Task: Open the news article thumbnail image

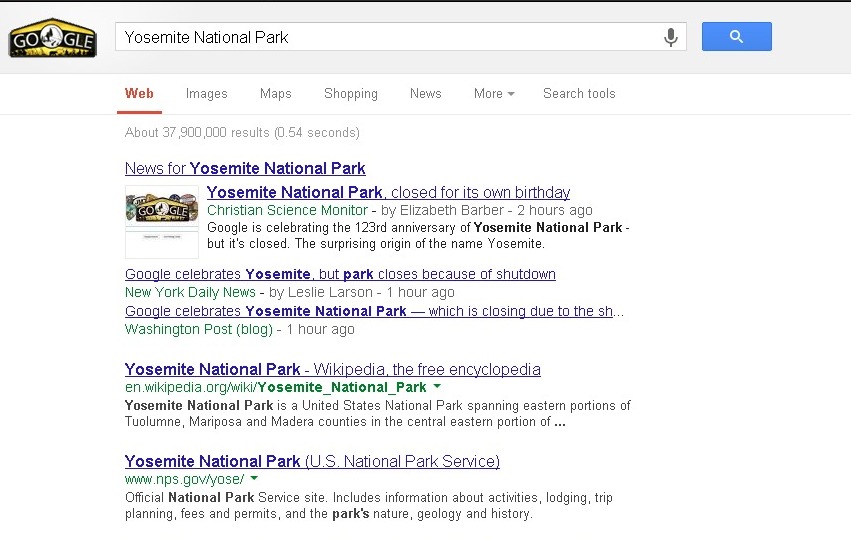Action: click(162, 221)
